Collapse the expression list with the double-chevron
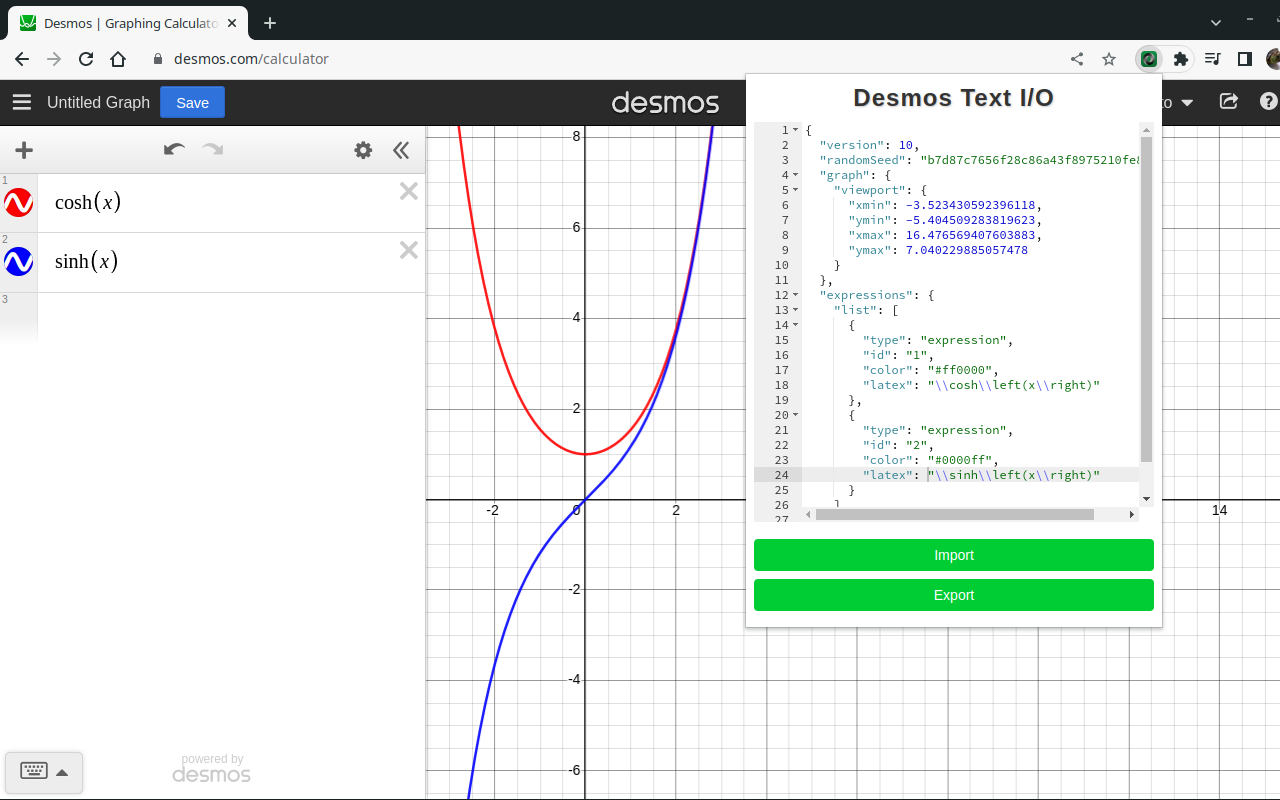This screenshot has width=1280, height=800. (400, 149)
